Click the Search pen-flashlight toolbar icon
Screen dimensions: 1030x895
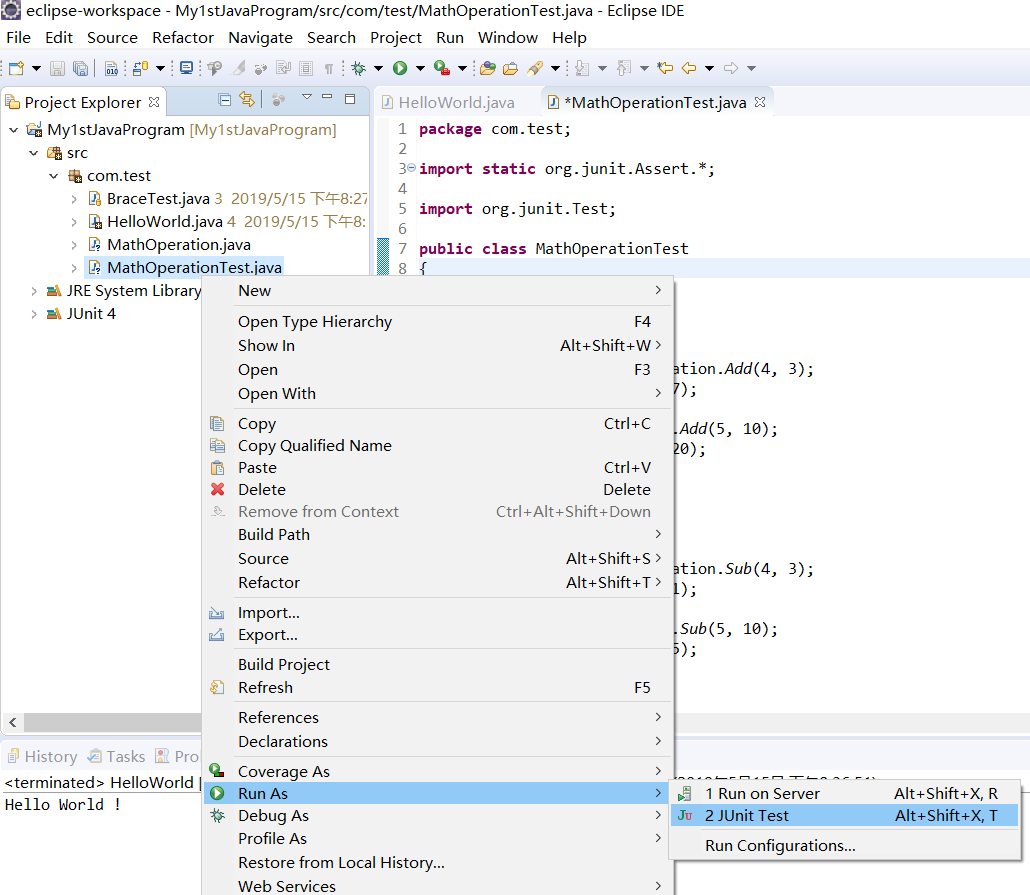[x=535, y=68]
